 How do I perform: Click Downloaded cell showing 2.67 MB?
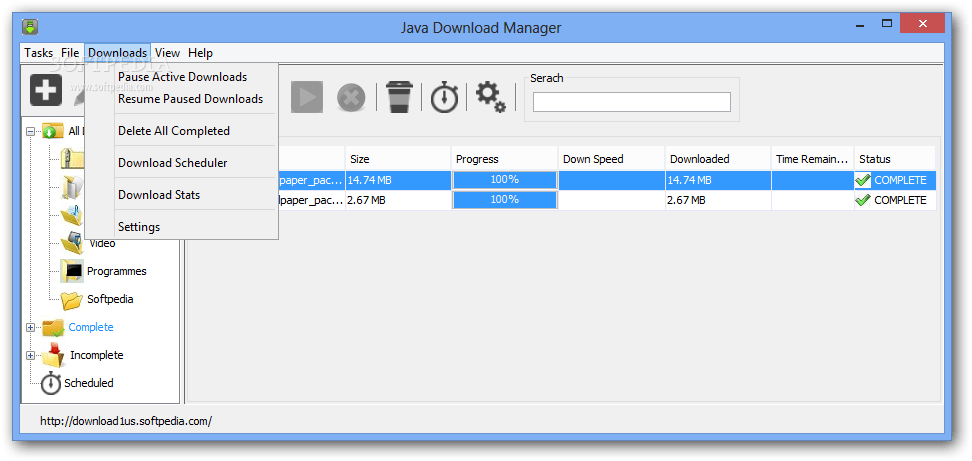[x=718, y=200]
